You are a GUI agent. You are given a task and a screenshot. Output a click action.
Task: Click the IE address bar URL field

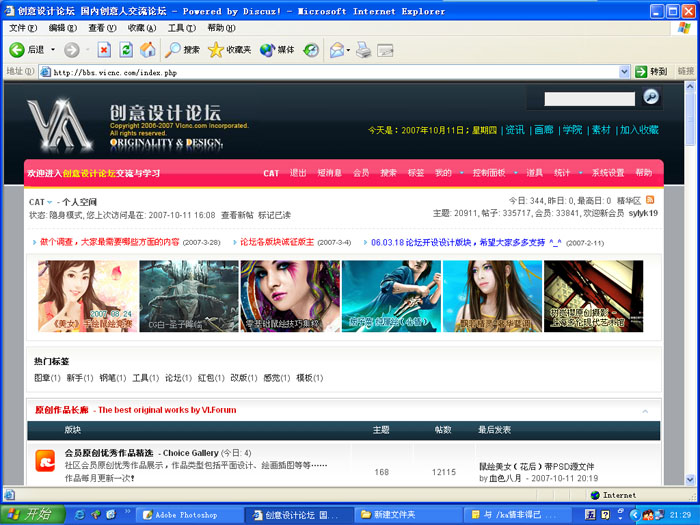tap(329, 72)
